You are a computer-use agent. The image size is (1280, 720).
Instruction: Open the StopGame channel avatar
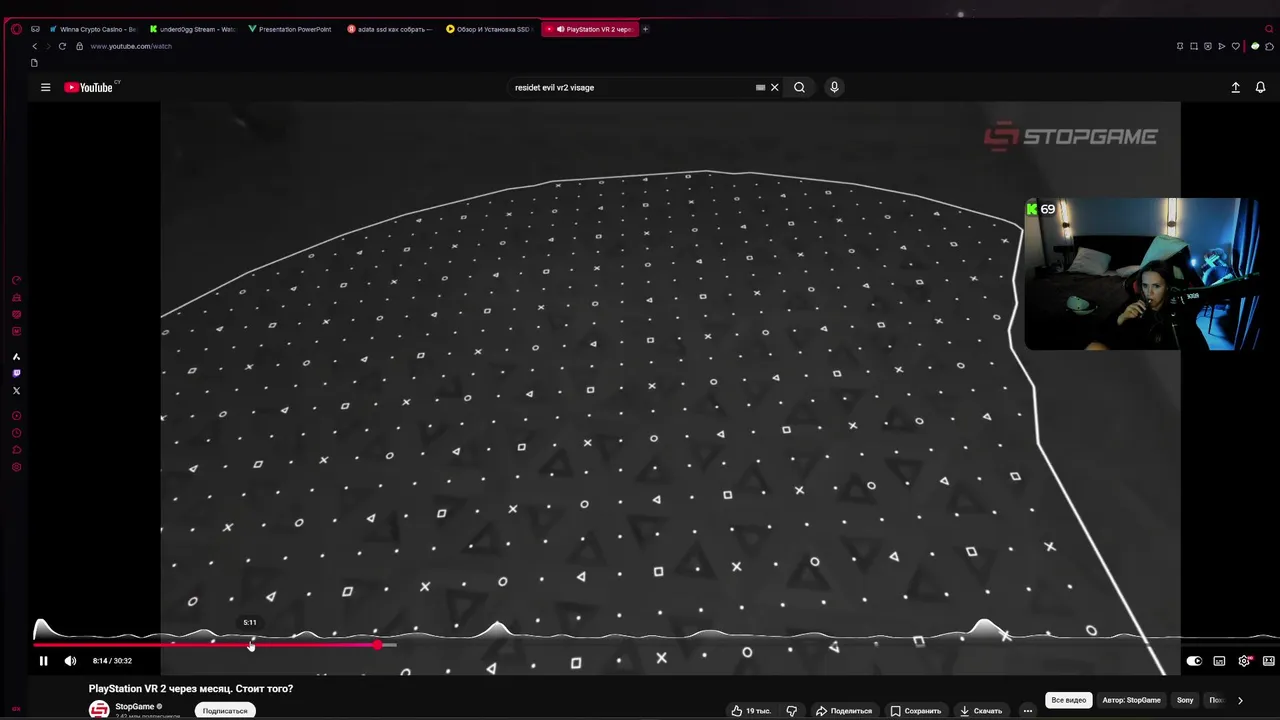coord(99,710)
